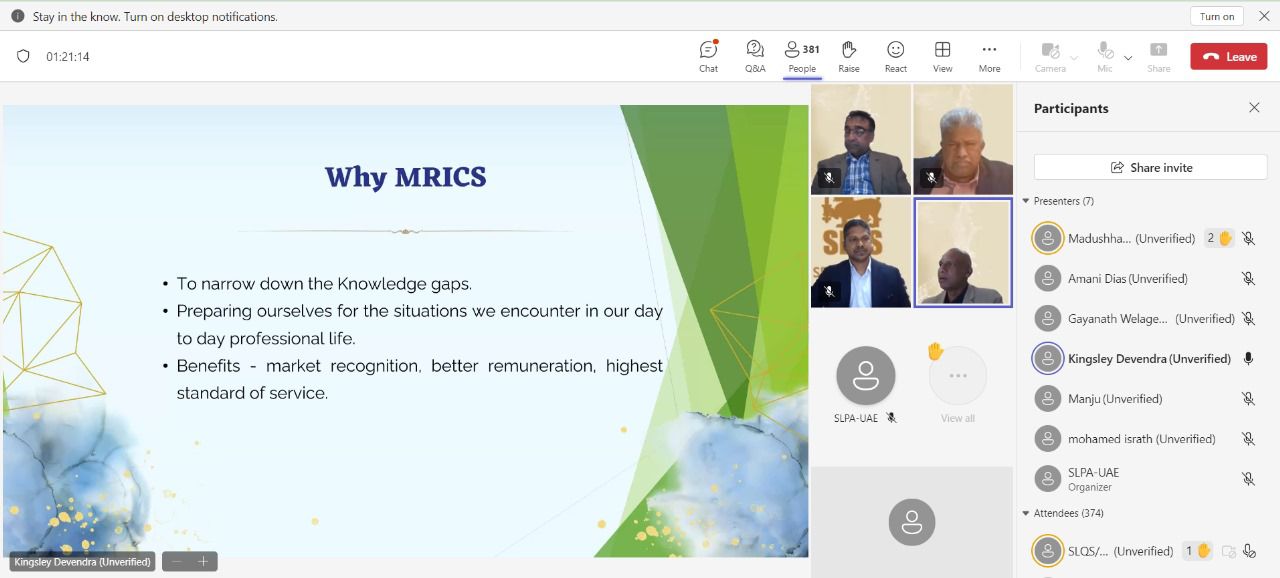Toggle microphone icon for Kingsley Devendra
Viewport: 1280px width, 578px height.
(1248, 359)
